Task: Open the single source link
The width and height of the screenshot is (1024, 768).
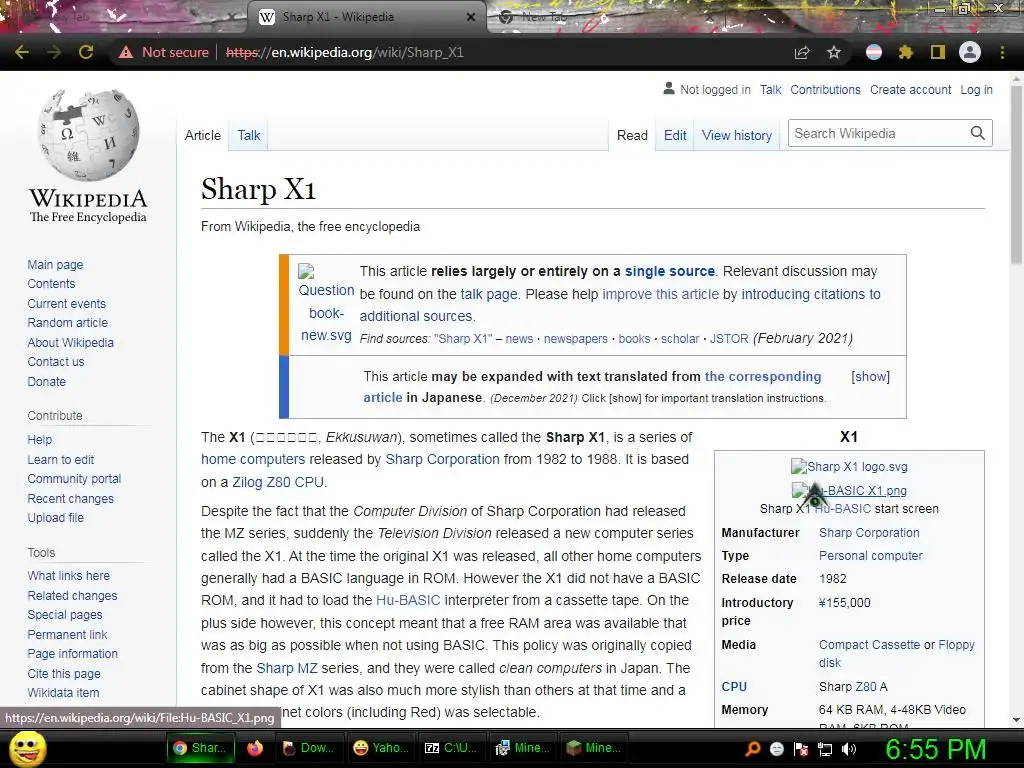Action: [x=669, y=271]
